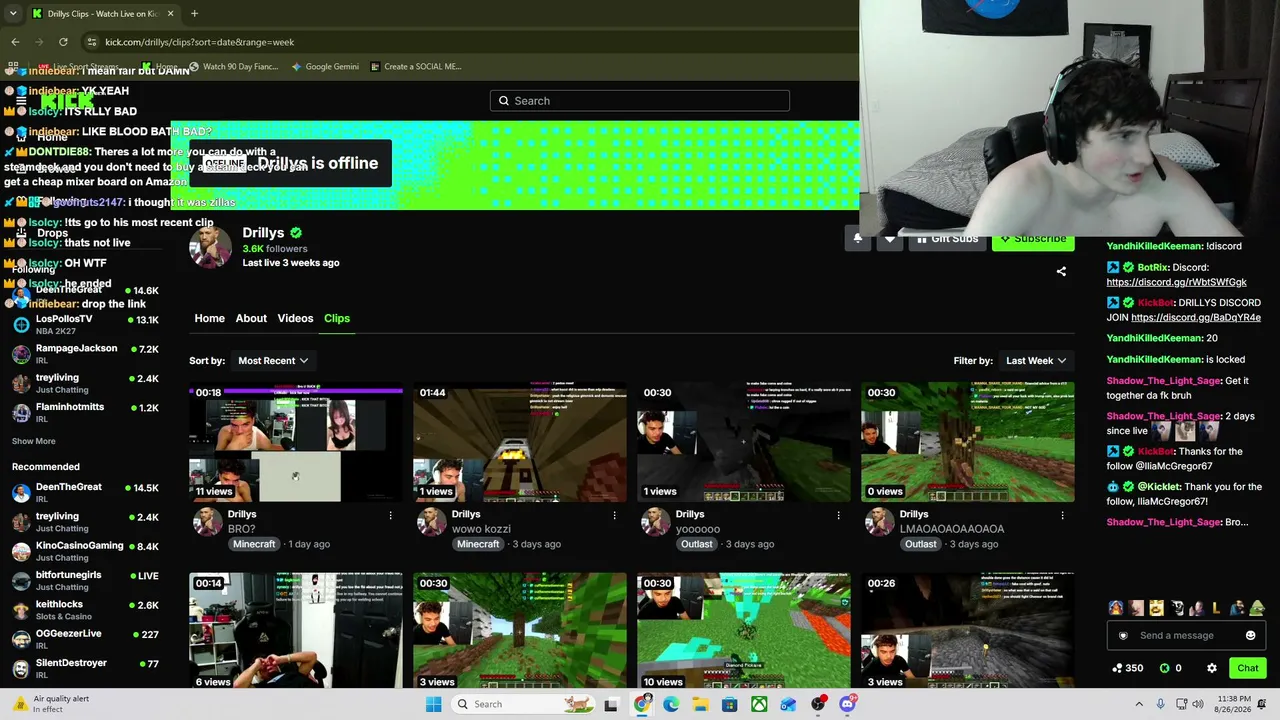Open SilentDestroyer channel in Recommended
1280x720 pixels.
85,668
